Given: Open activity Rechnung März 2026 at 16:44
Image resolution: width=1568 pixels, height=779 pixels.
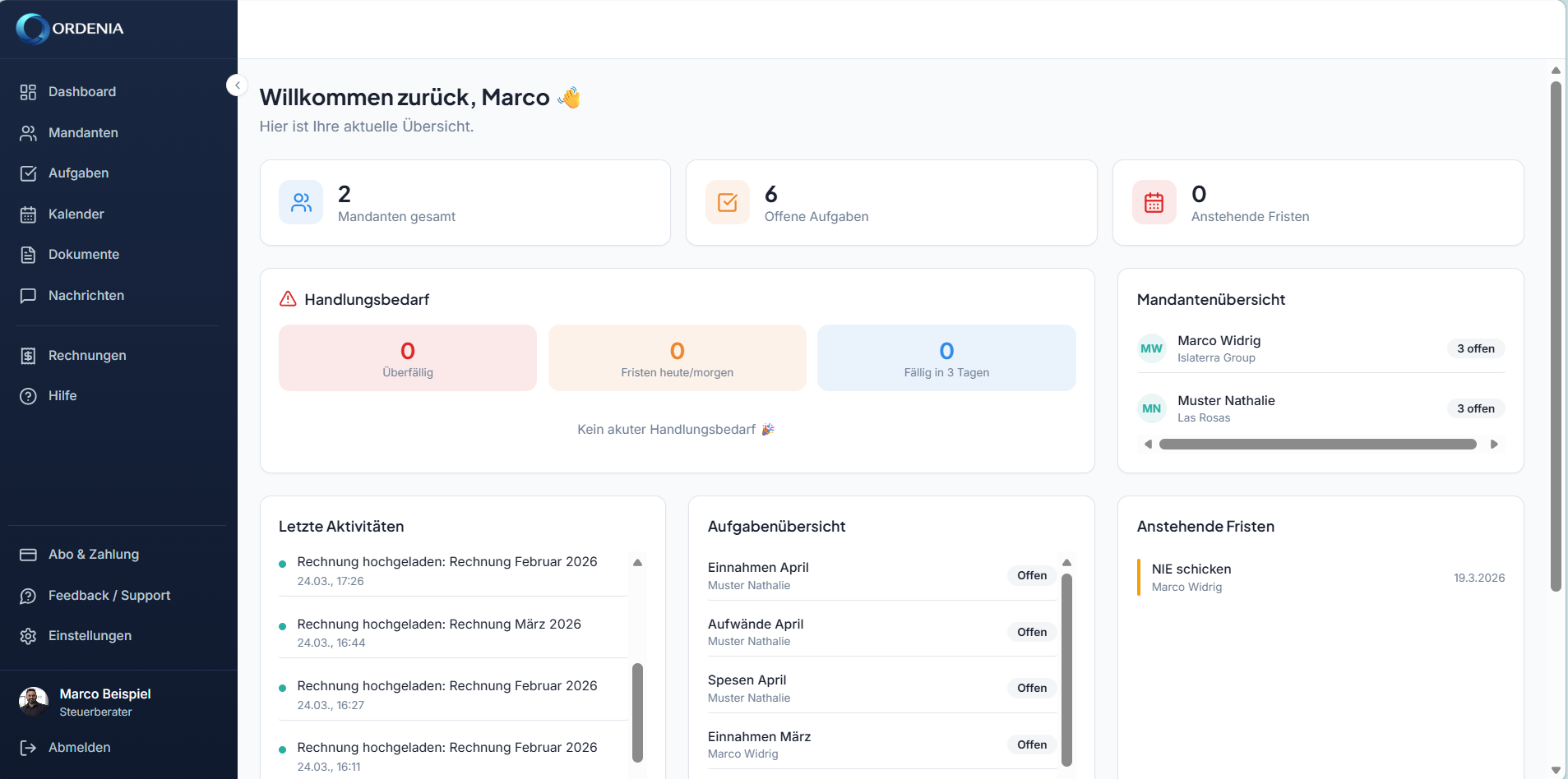Looking at the screenshot, I should coord(453,633).
